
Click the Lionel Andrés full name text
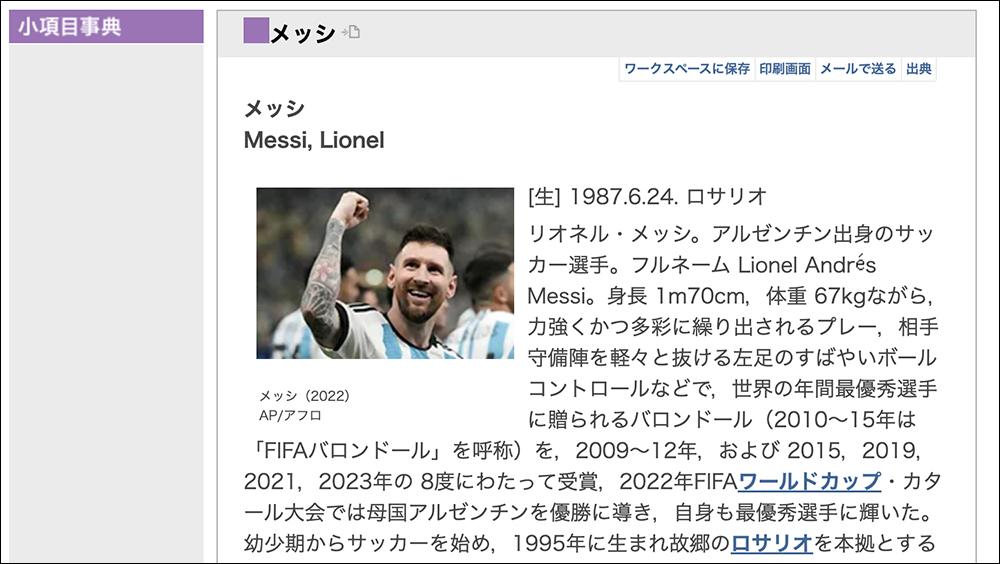click(807, 265)
